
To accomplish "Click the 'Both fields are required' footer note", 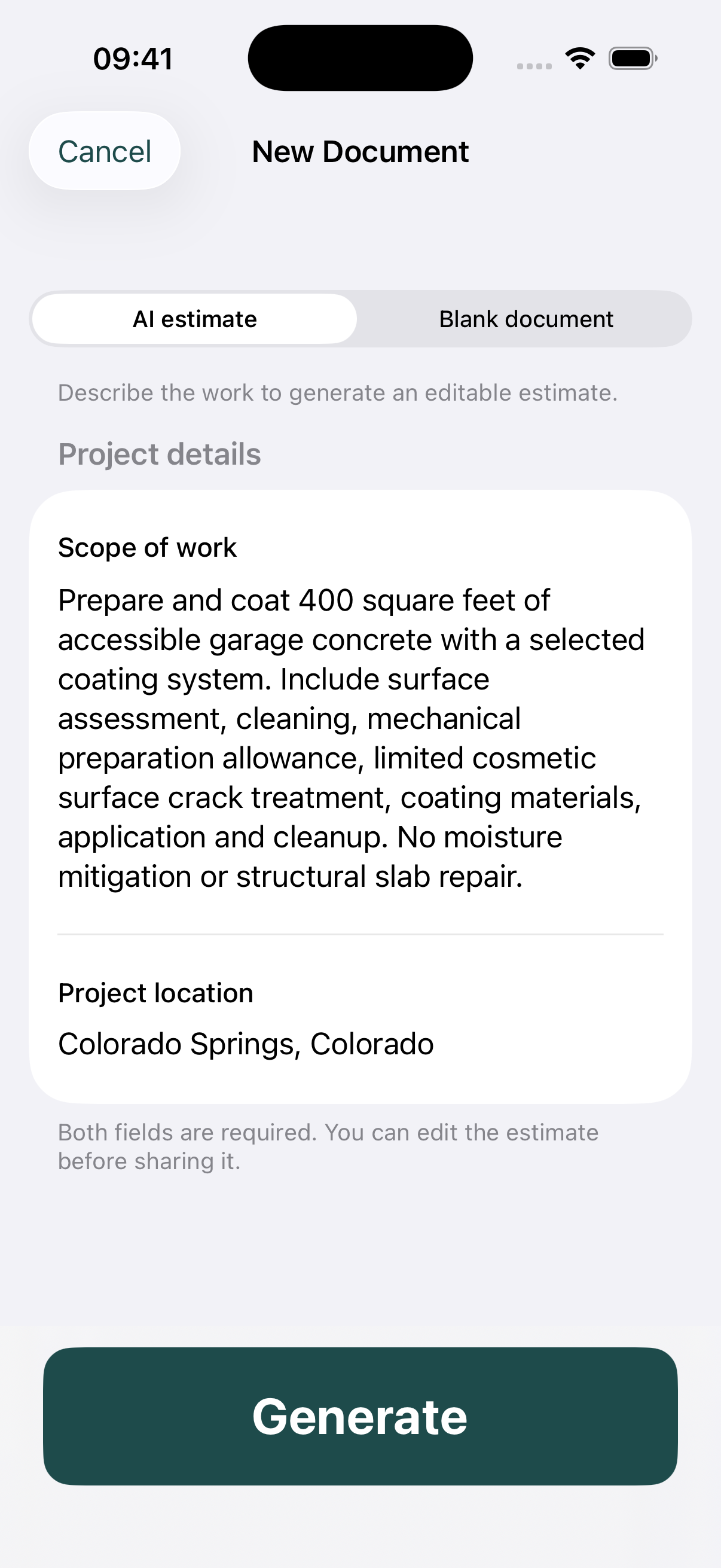I will pyautogui.click(x=329, y=1147).
